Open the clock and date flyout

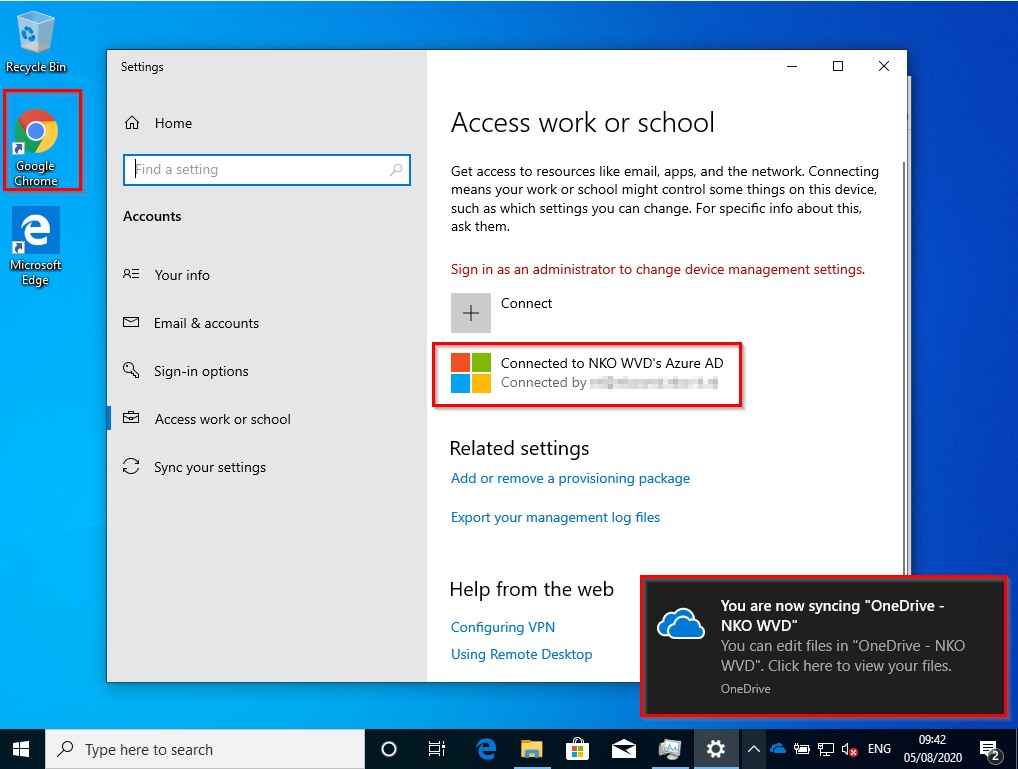(x=932, y=749)
